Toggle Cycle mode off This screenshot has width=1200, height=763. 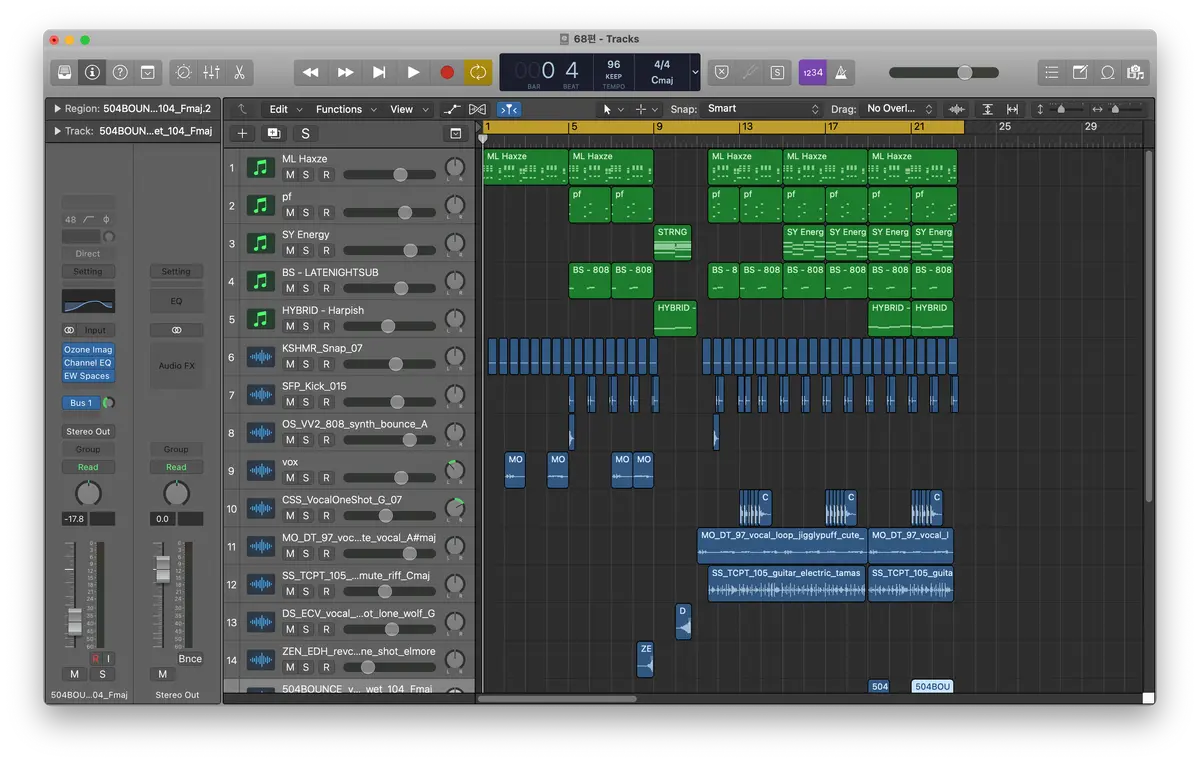(478, 72)
